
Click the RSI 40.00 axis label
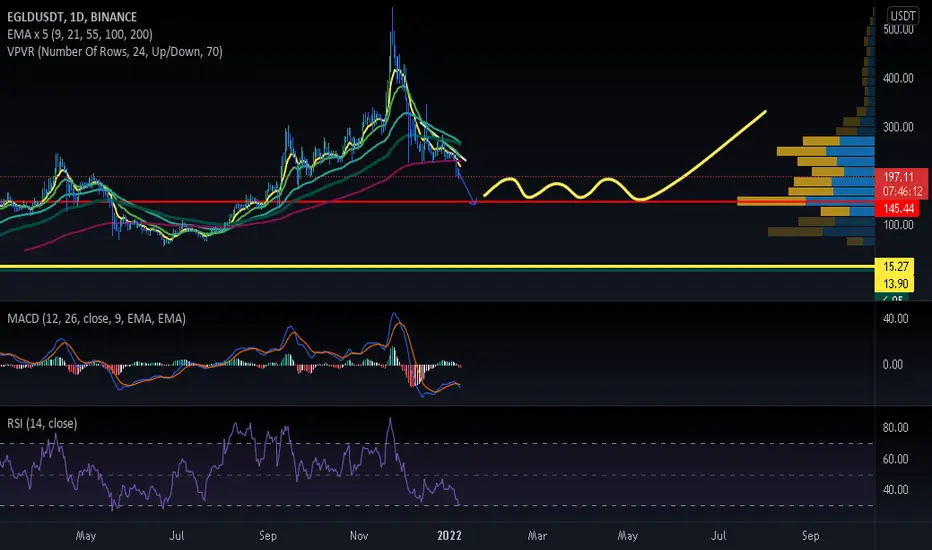[895, 490]
